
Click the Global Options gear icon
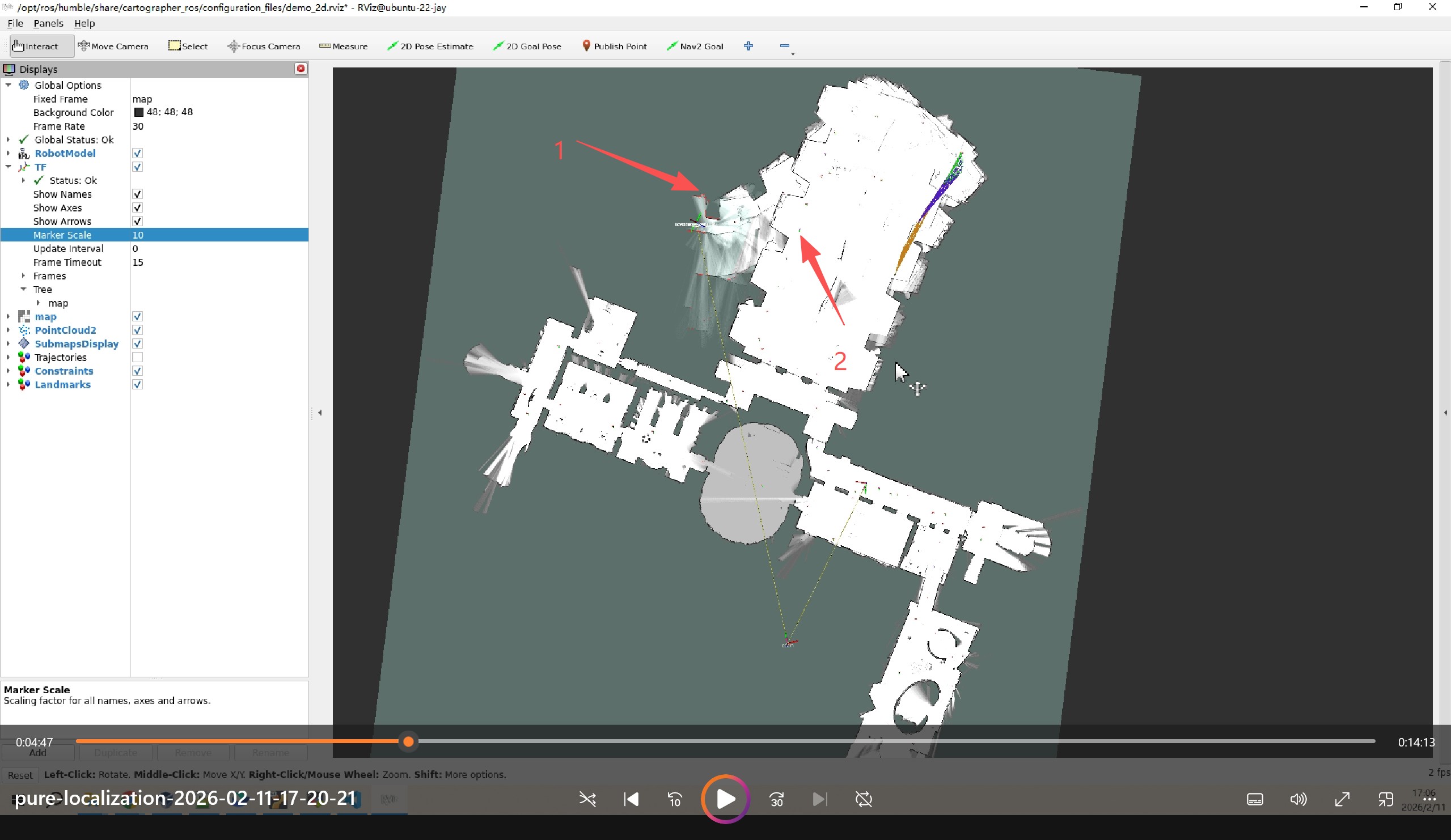(x=24, y=85)
